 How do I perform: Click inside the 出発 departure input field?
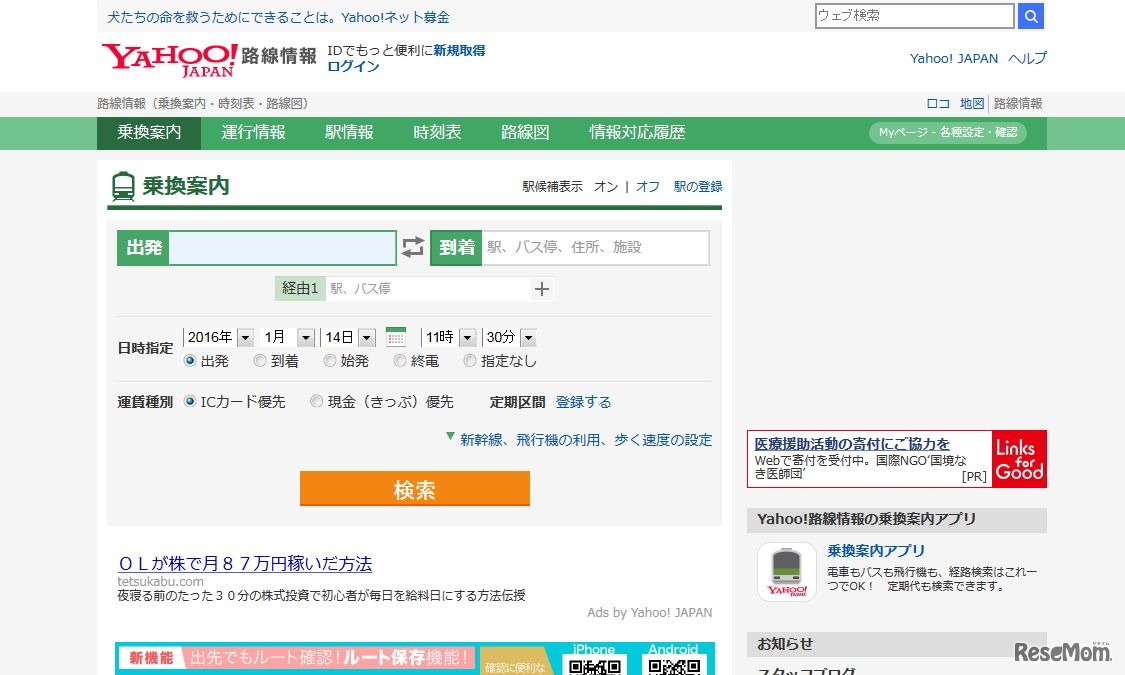click(x=283, y=247)
